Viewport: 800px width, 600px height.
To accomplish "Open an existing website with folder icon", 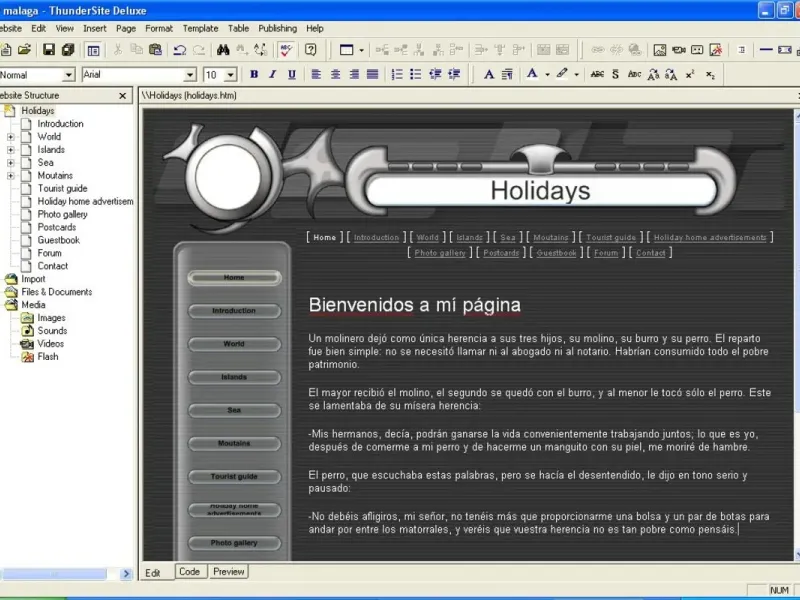I will coord(24,49).
